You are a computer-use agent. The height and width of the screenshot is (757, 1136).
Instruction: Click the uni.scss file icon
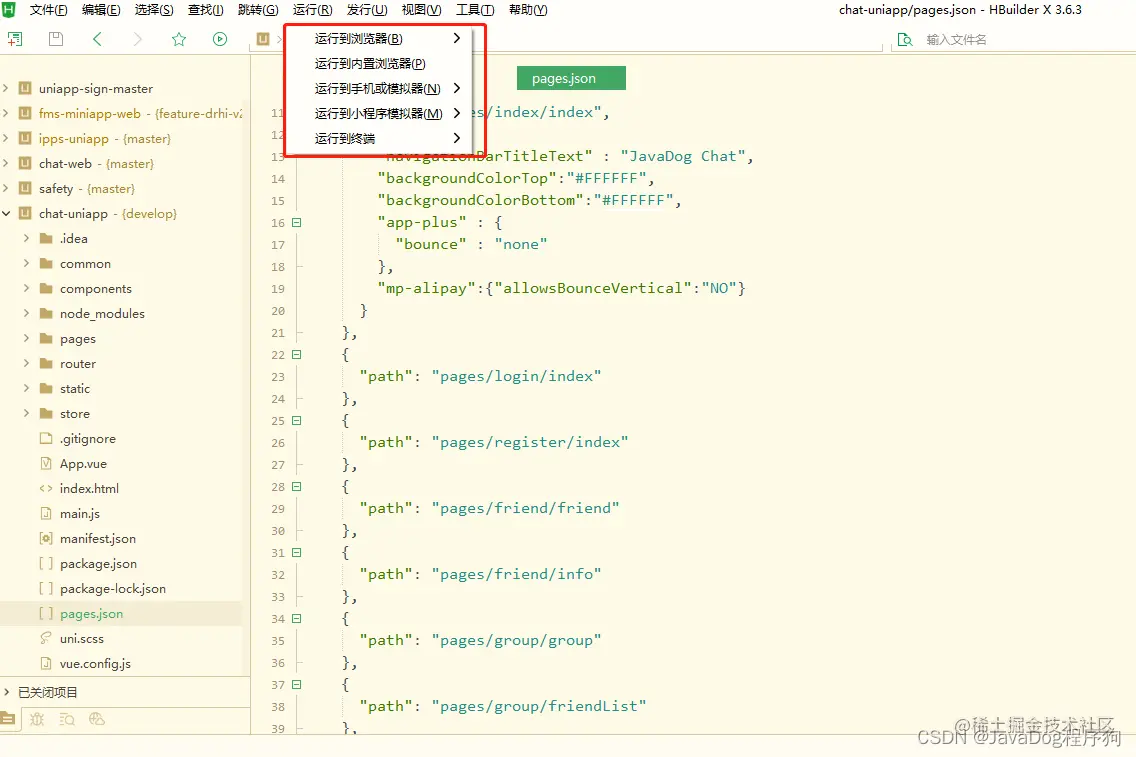46,638
